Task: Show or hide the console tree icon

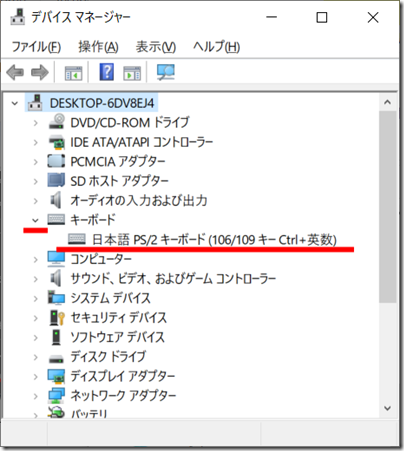Action: tap(73, 72)
